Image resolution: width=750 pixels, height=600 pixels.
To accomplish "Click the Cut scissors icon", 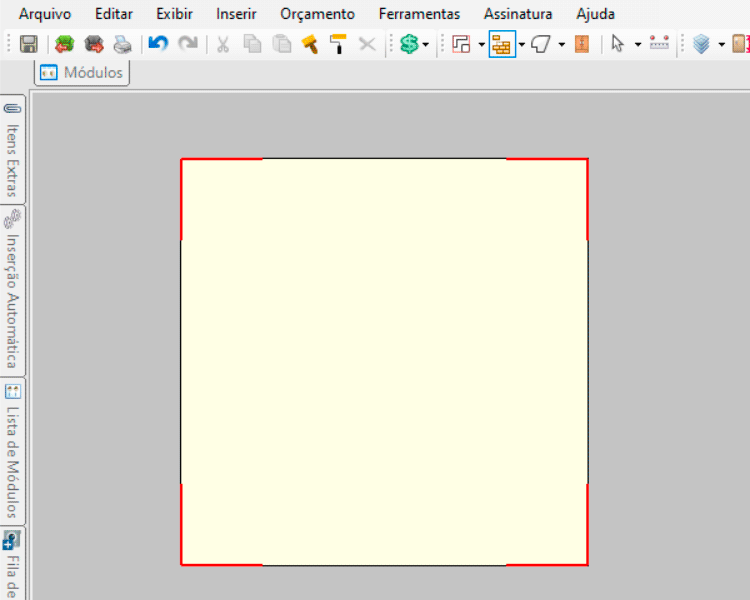I will click(x=223, y=44).
